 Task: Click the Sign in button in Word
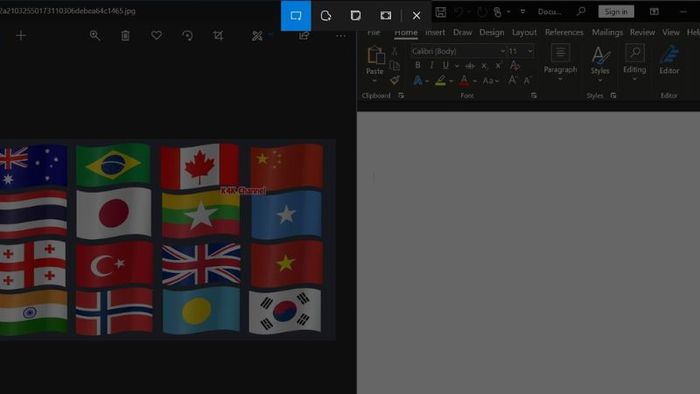(x=616, y=12)
